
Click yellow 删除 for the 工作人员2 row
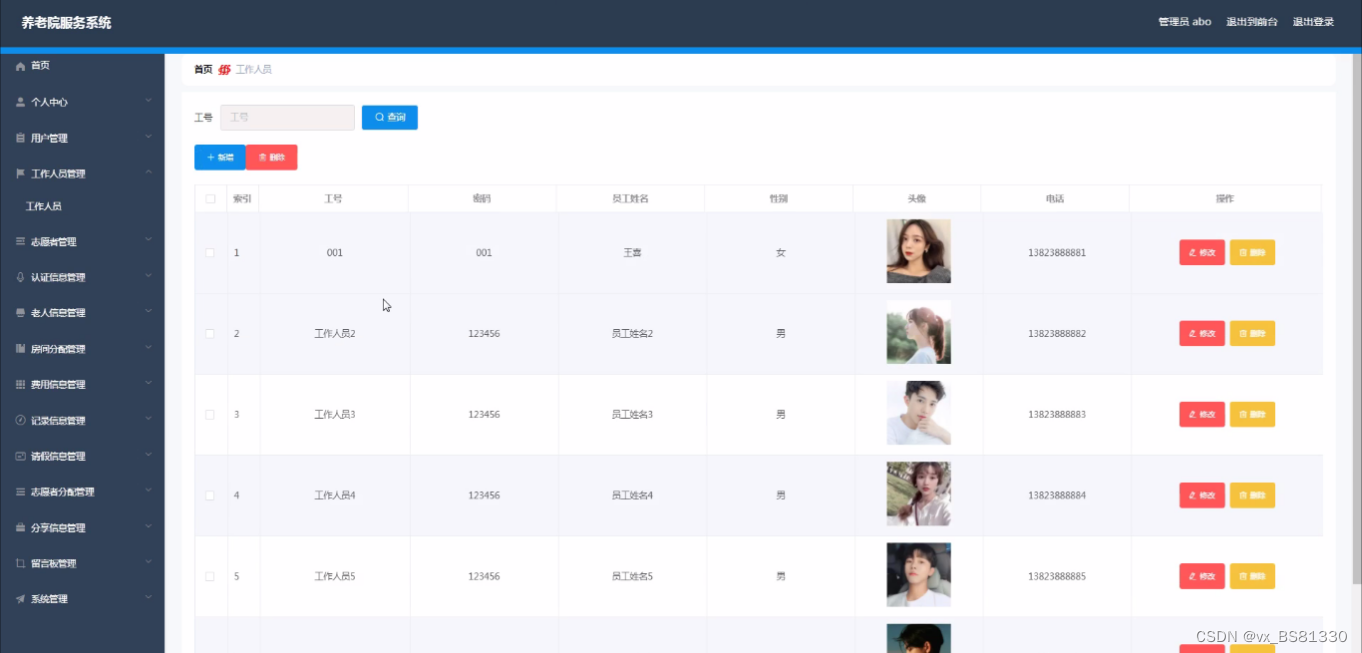click(x=1252, y=334)
